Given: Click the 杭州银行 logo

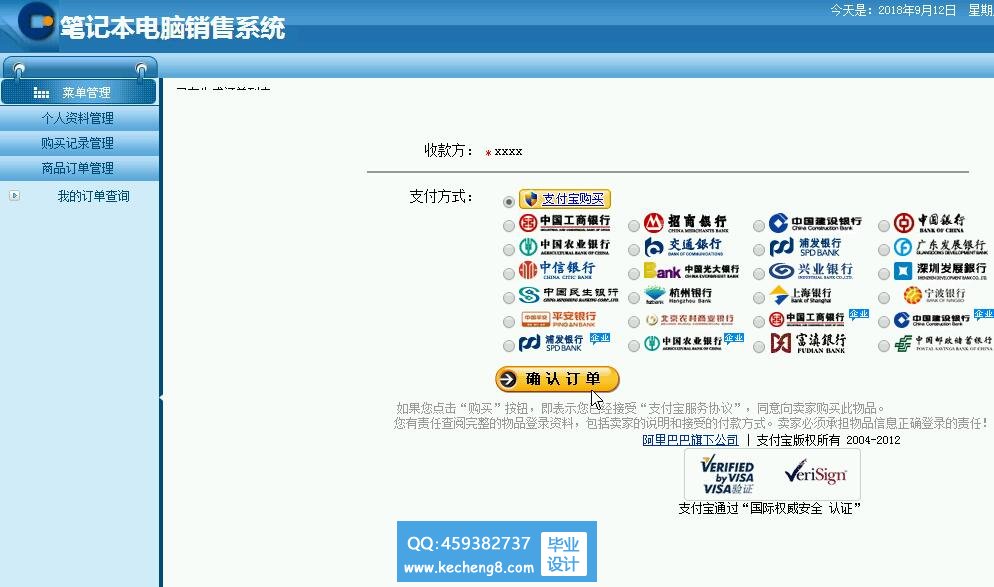Looking at the screenshot, I should click(x=678, y=295).
